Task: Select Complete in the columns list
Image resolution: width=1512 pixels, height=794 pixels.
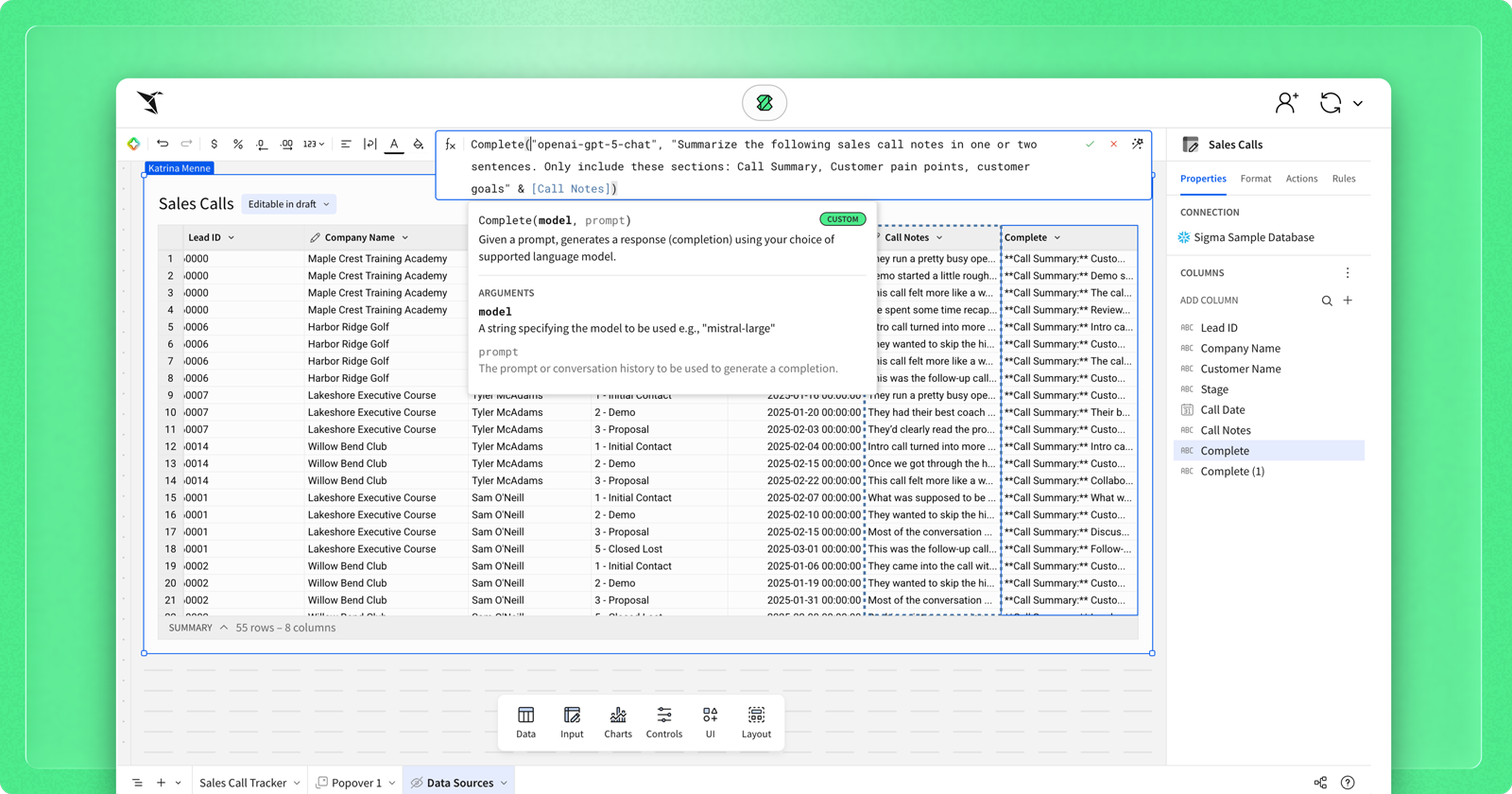Action: coord(1269,451)
